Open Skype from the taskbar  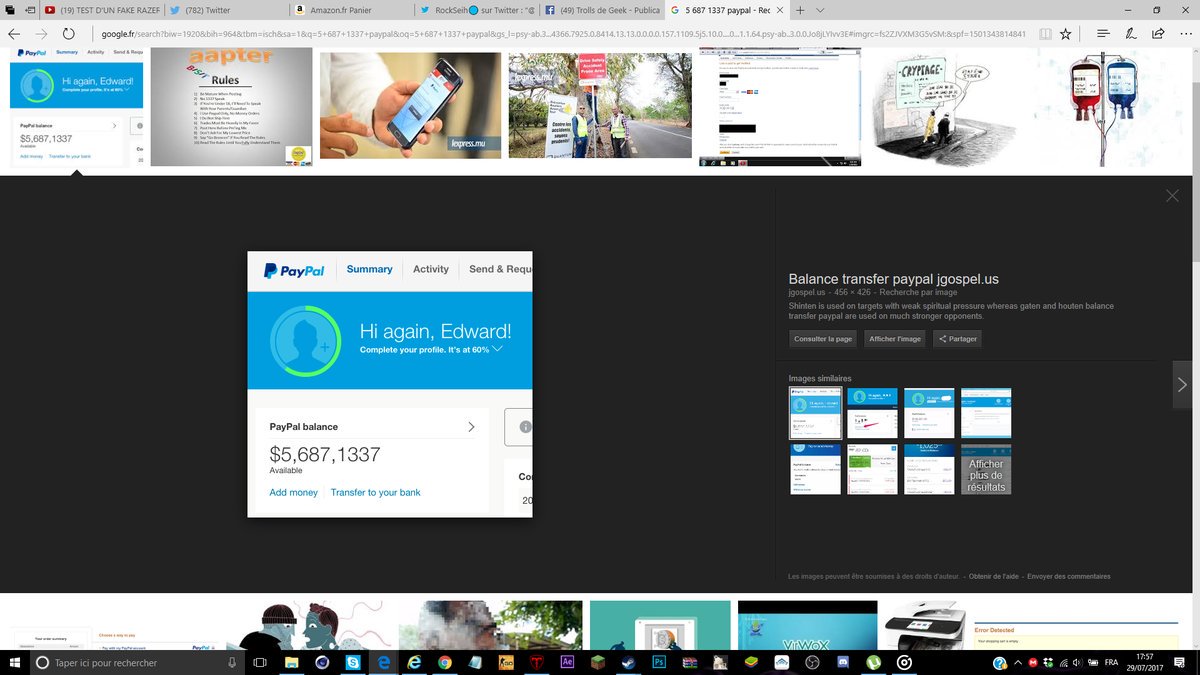point(353,662)
